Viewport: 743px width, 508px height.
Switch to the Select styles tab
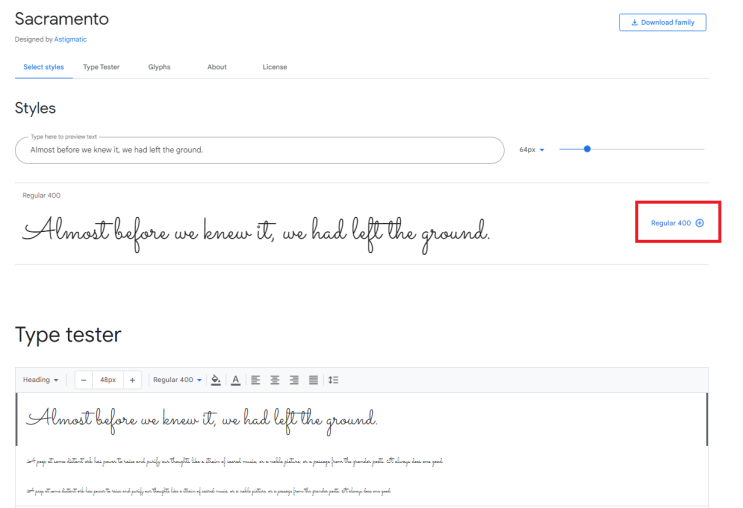tap(44, 67)
